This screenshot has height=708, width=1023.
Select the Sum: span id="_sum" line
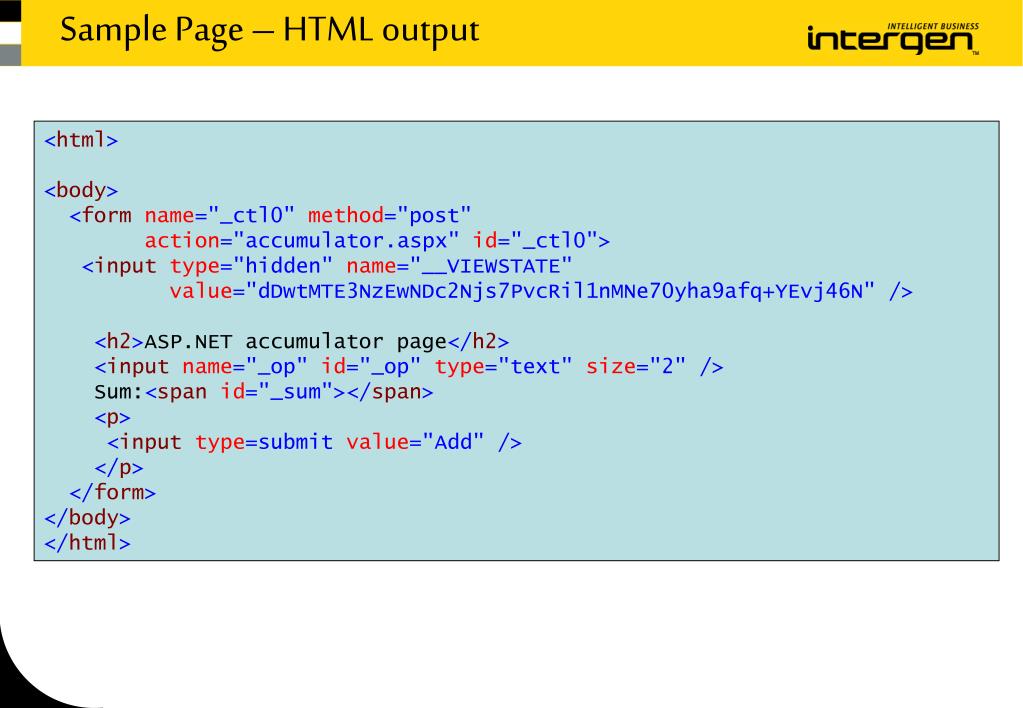(264, 392)
